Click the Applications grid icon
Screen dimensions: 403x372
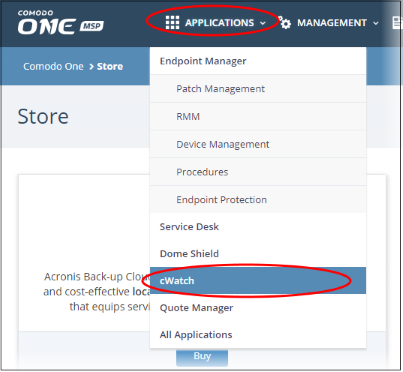coord(172,23)
